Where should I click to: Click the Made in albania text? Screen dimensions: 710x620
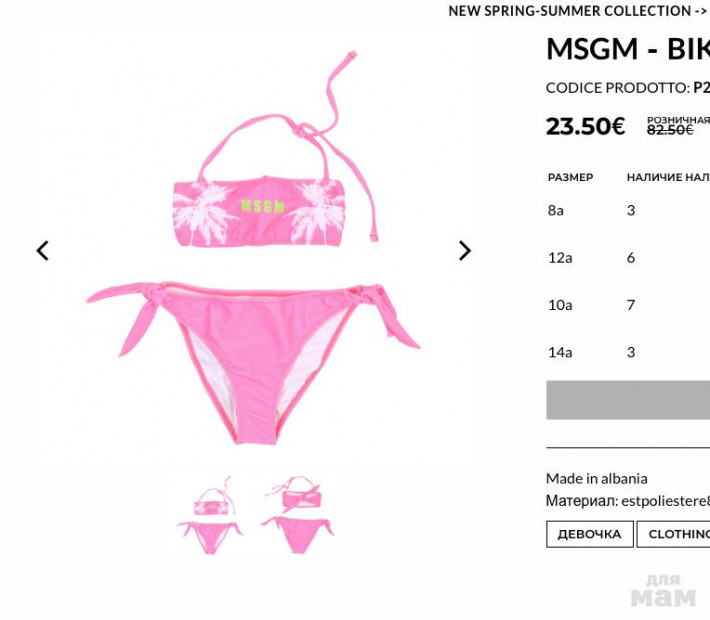596,479
